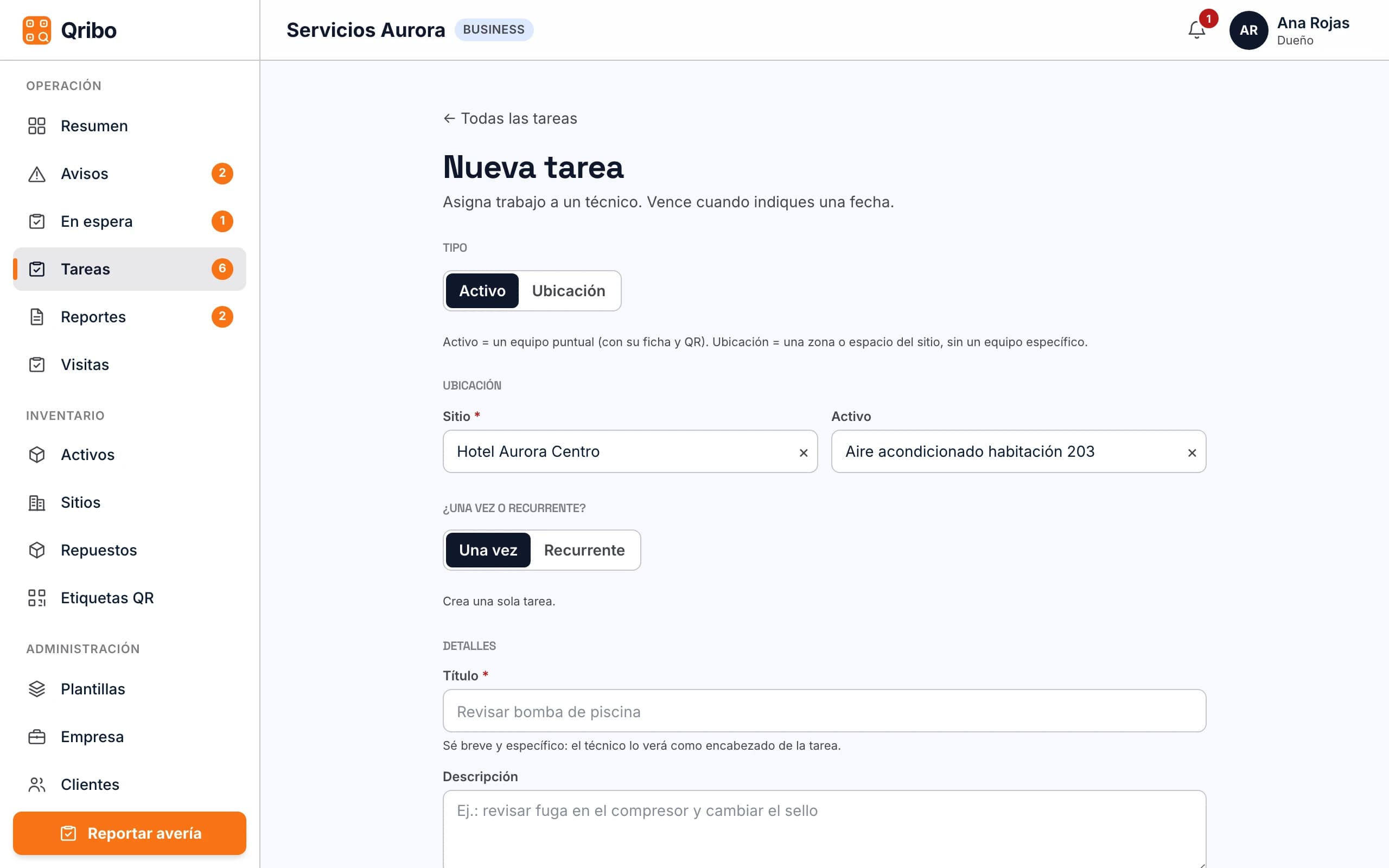Viewport: 1389px width, 868px height.
Task: Click the Plantillas layers icon
Action: [x=37, y=689]
